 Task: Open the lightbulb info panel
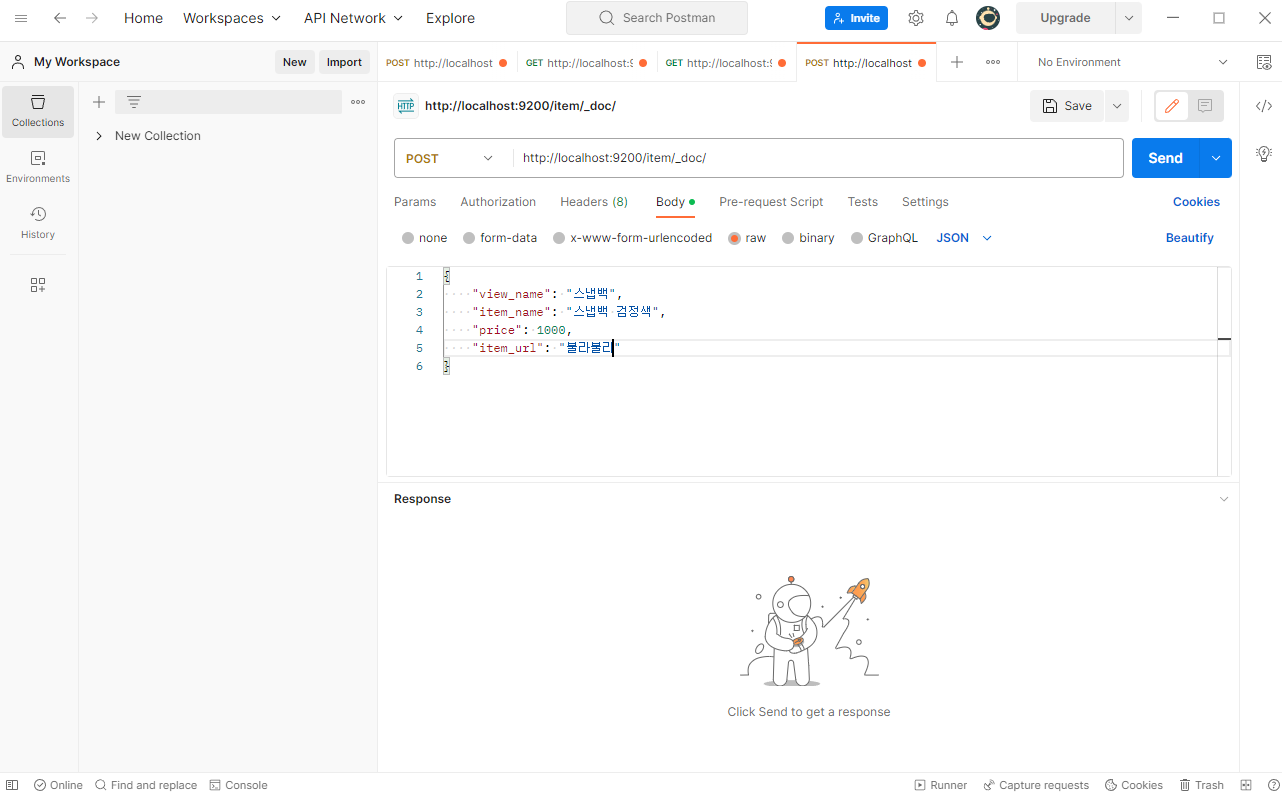1264,154
